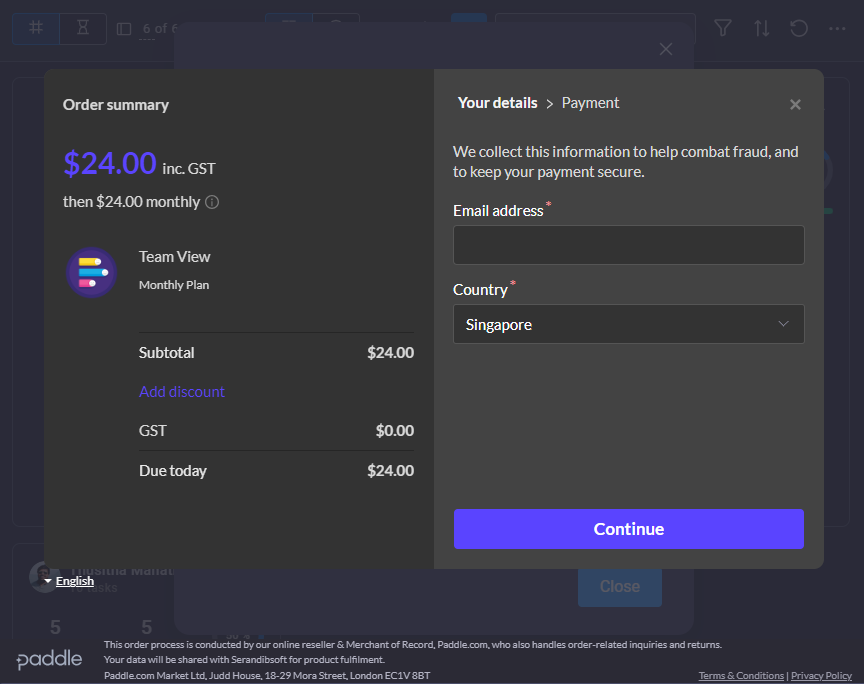Select the Payment step in breadcrumb
This screenshot has width=864, height=684.
point(590,103)
